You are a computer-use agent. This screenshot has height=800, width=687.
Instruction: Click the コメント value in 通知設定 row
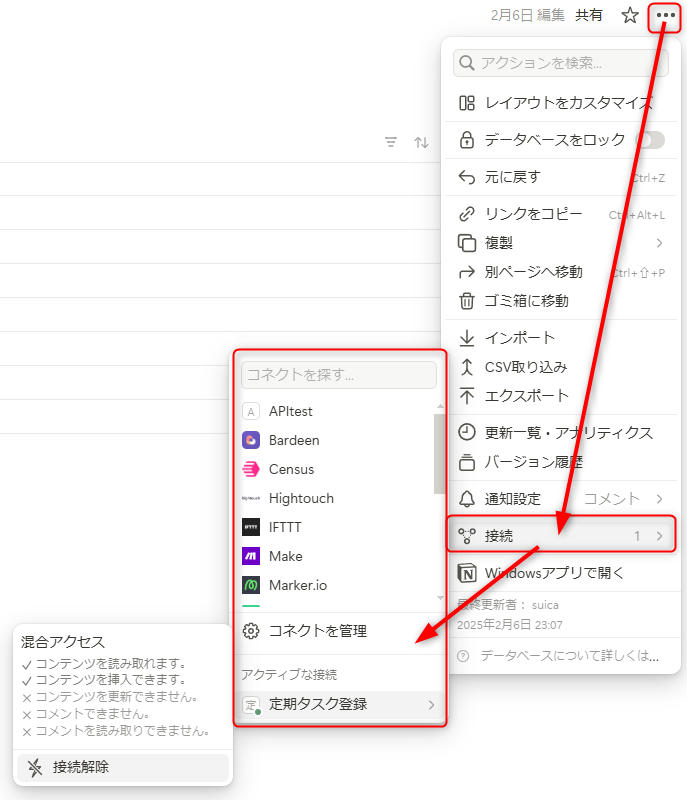tap(612, 498)
